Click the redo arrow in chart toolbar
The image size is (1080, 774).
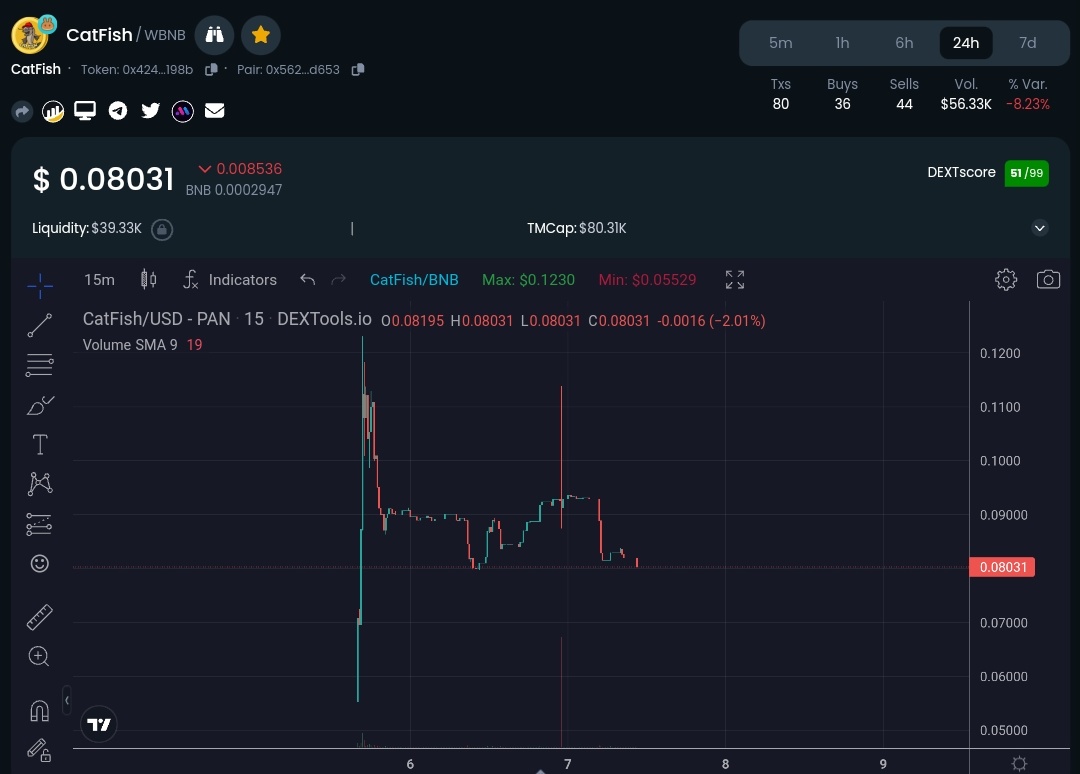click(x=338, y=280)
